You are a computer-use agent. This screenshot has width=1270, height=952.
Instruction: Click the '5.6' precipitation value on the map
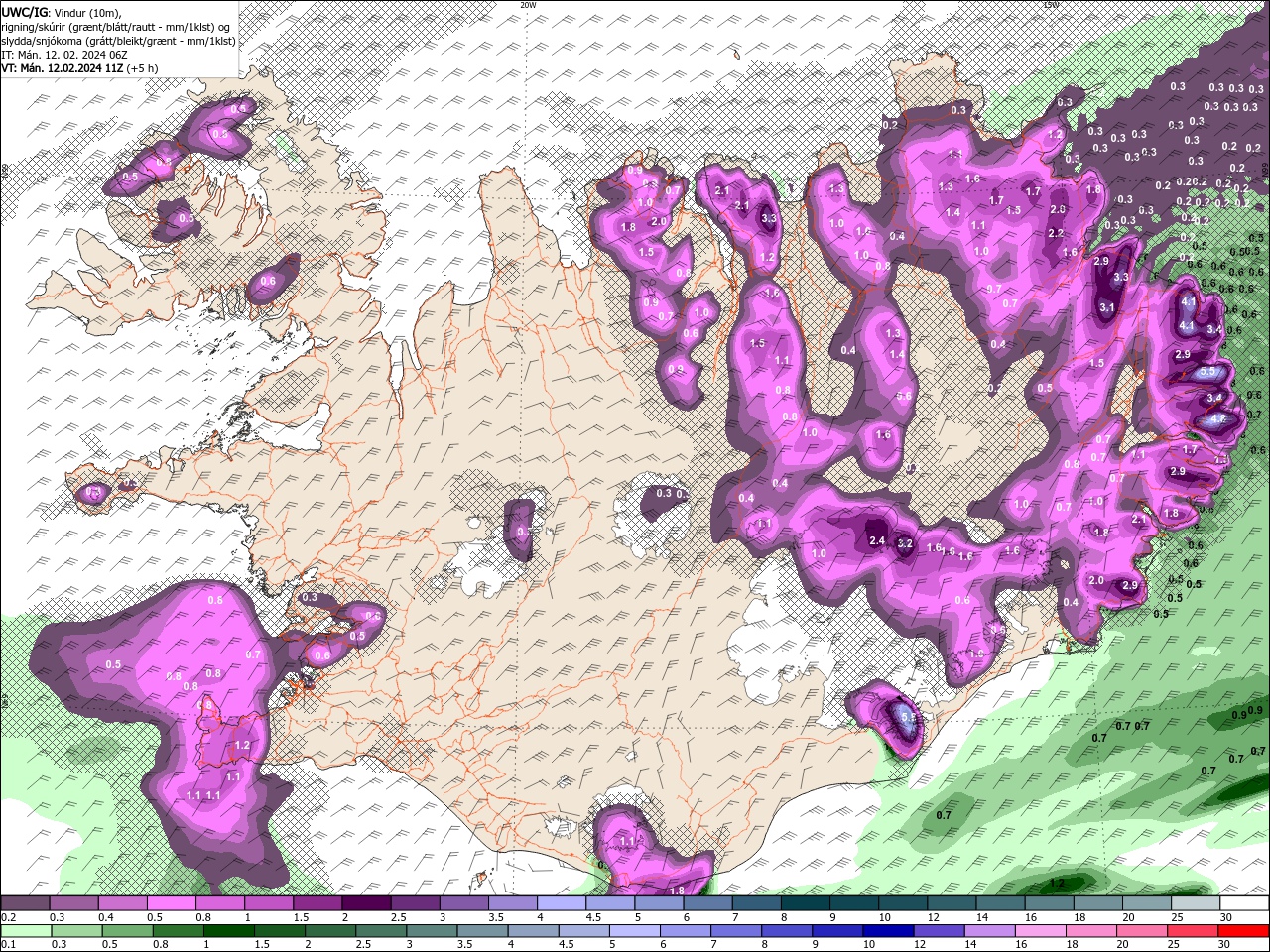[904, 396]
